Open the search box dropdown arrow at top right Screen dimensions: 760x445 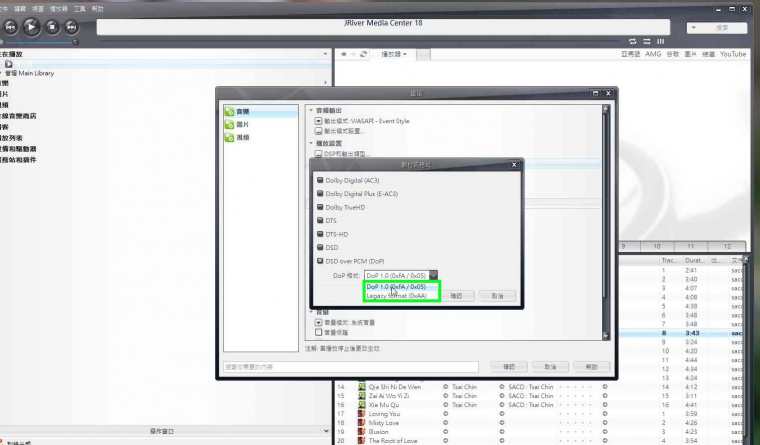tap(694, 28)
